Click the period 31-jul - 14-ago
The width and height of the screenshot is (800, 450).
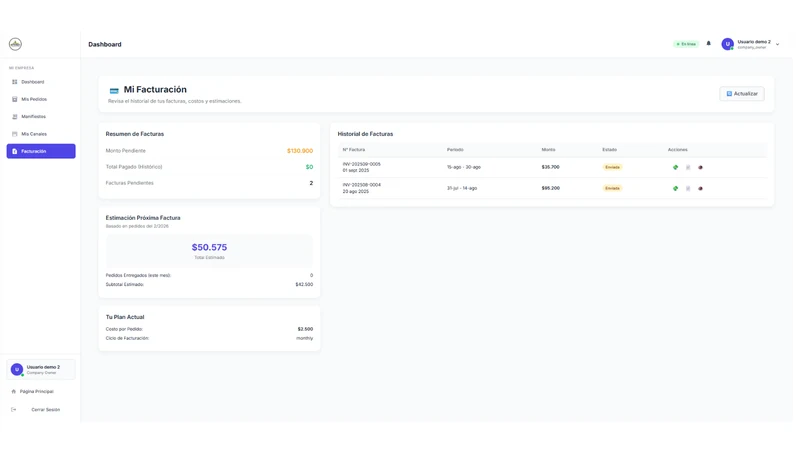pos(462,188)
